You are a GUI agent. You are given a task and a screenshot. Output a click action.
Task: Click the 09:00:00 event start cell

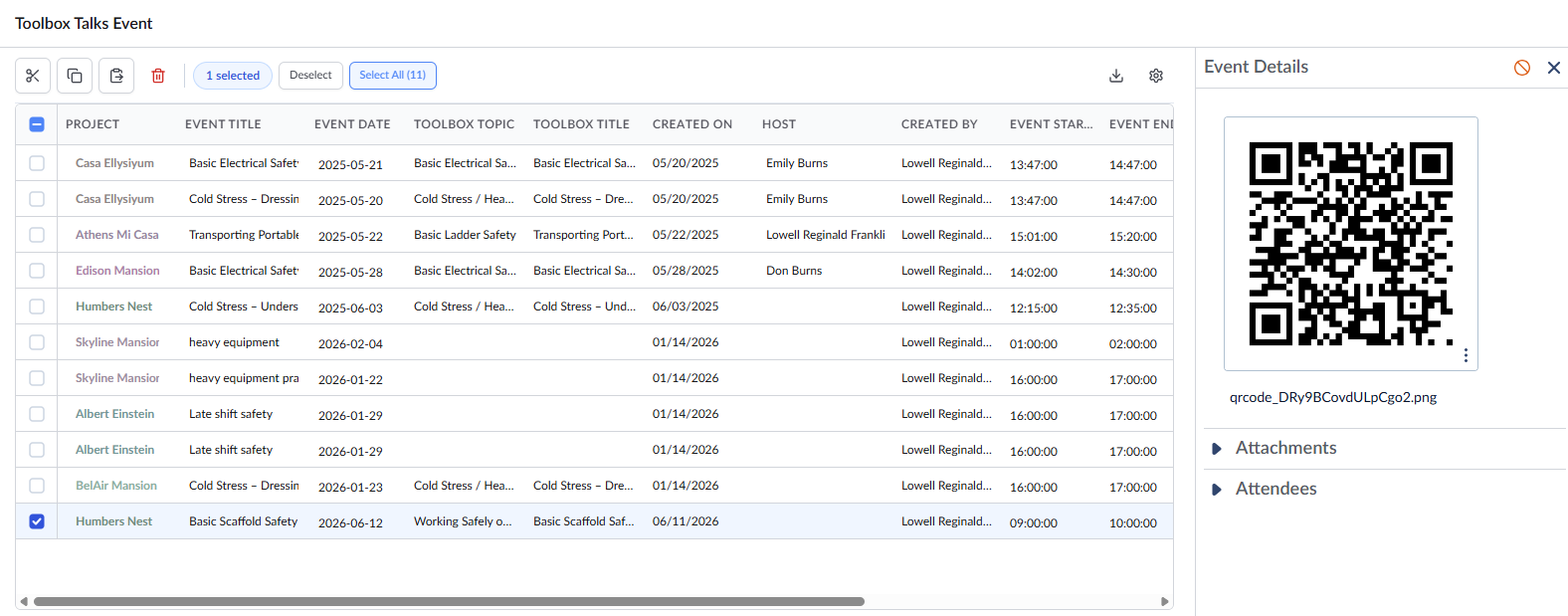coord(1034,523)
